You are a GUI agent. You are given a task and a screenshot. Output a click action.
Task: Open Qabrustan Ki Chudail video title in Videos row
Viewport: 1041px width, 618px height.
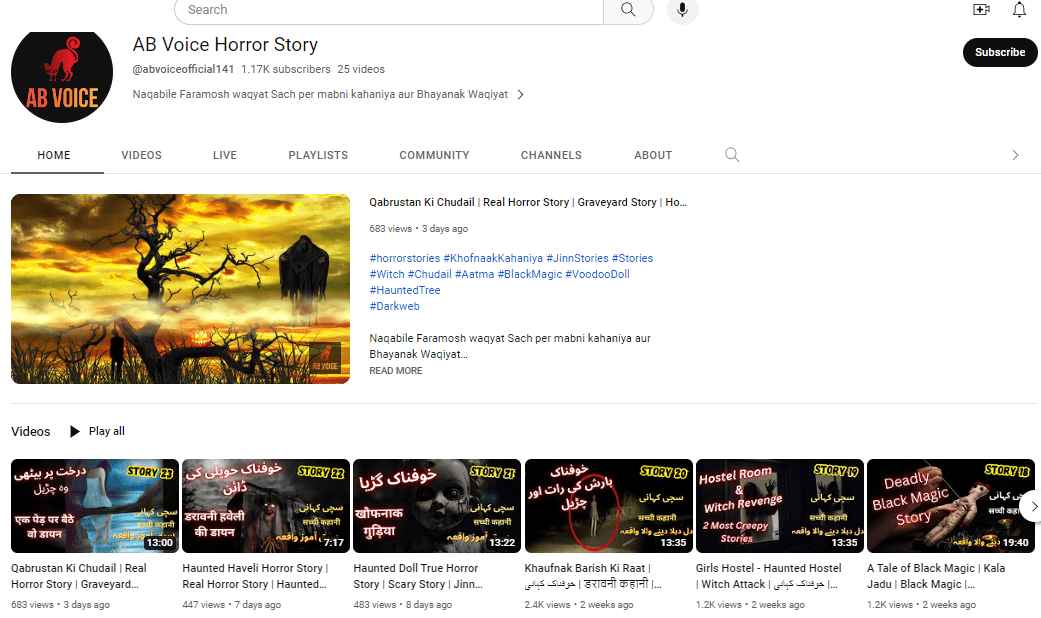click(x=79, y=576)
